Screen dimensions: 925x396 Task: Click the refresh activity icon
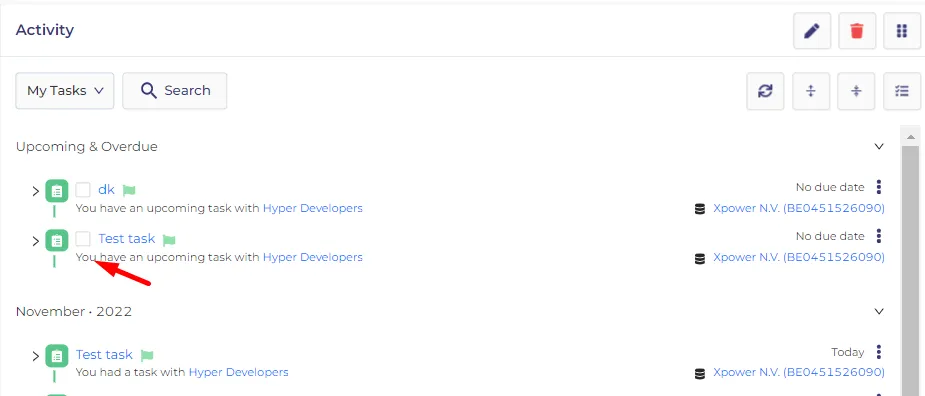pos(765,91)
